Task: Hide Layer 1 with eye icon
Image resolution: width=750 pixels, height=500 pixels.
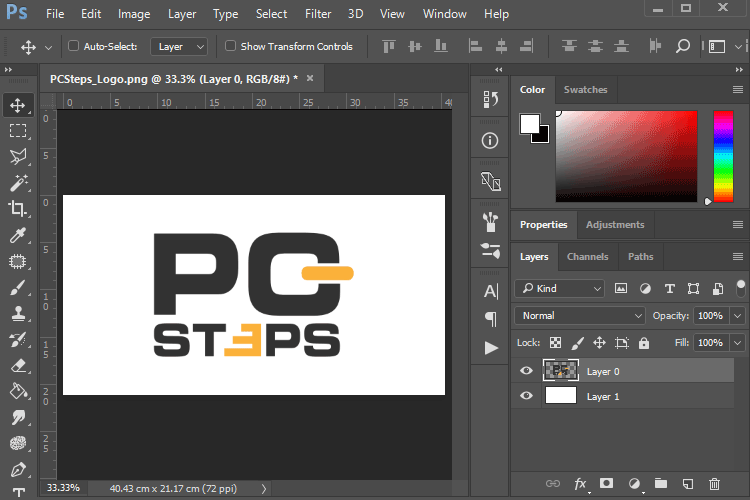Action: [x=526, y=395]
